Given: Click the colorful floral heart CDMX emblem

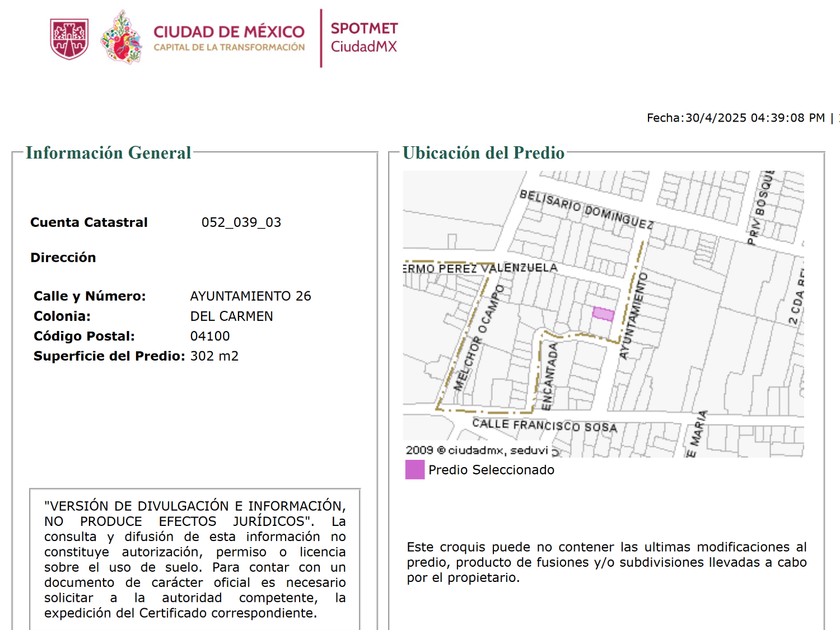Looking at the screenshot, I should coord(122,38).
